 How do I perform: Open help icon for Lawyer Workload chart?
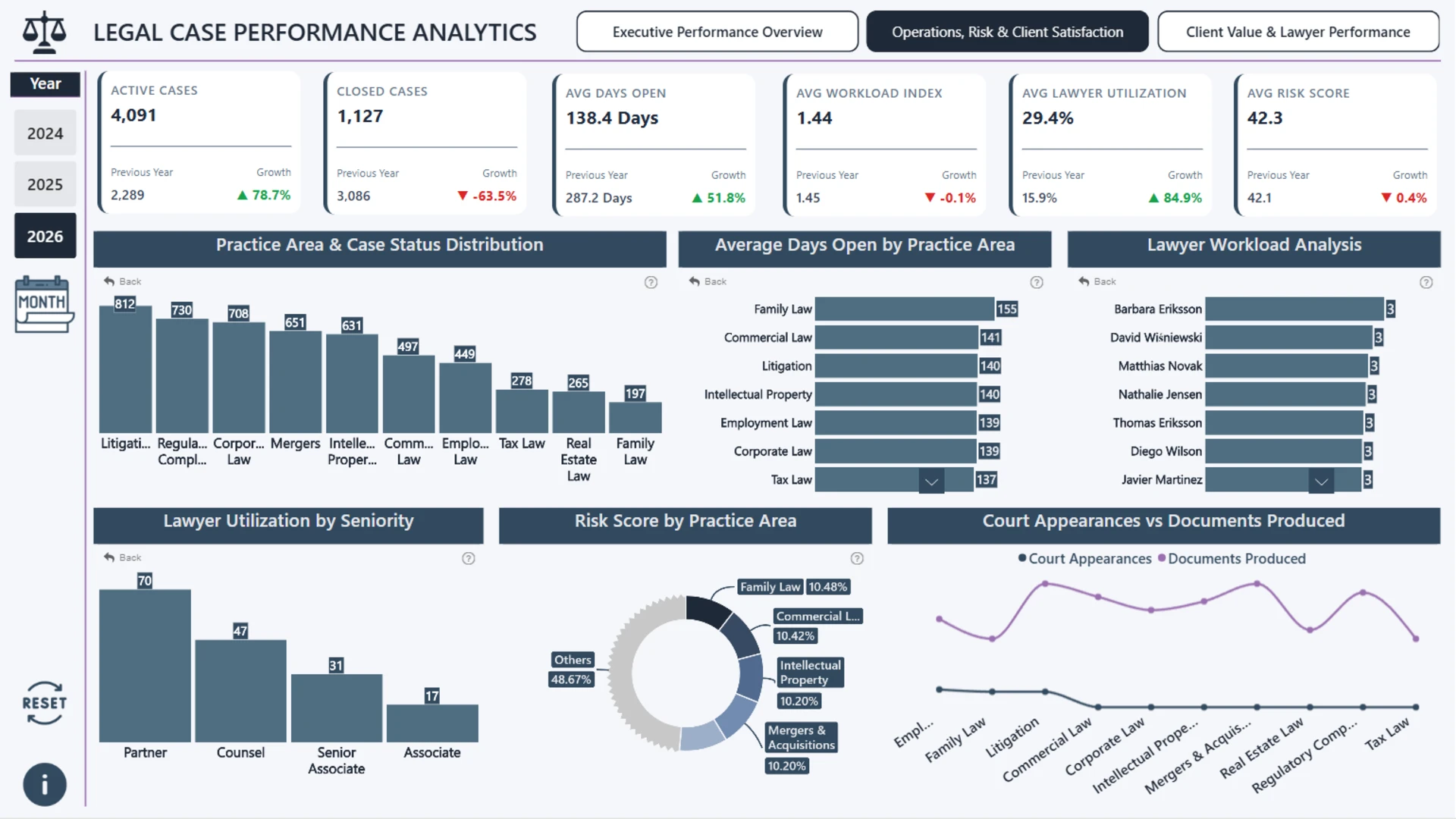(x=1426, y=282)
